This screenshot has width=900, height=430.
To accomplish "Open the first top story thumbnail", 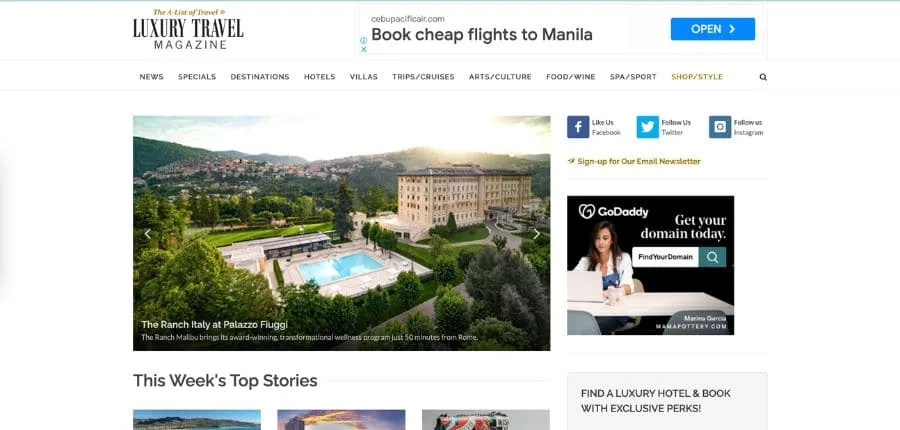I will (x=197, y=420).
